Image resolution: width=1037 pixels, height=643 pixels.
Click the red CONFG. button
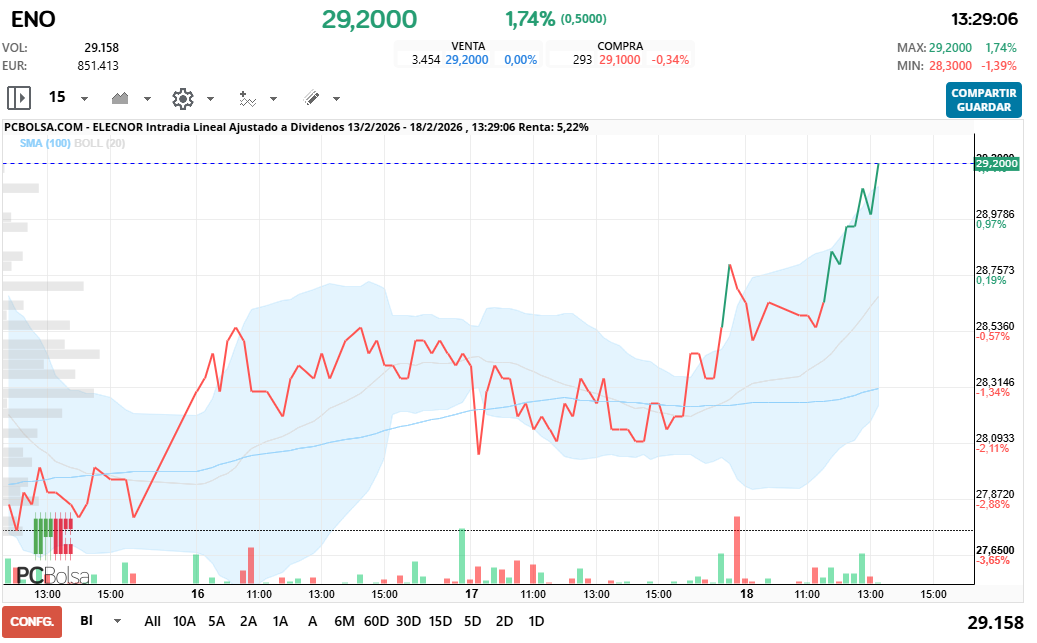coord(31,621)
